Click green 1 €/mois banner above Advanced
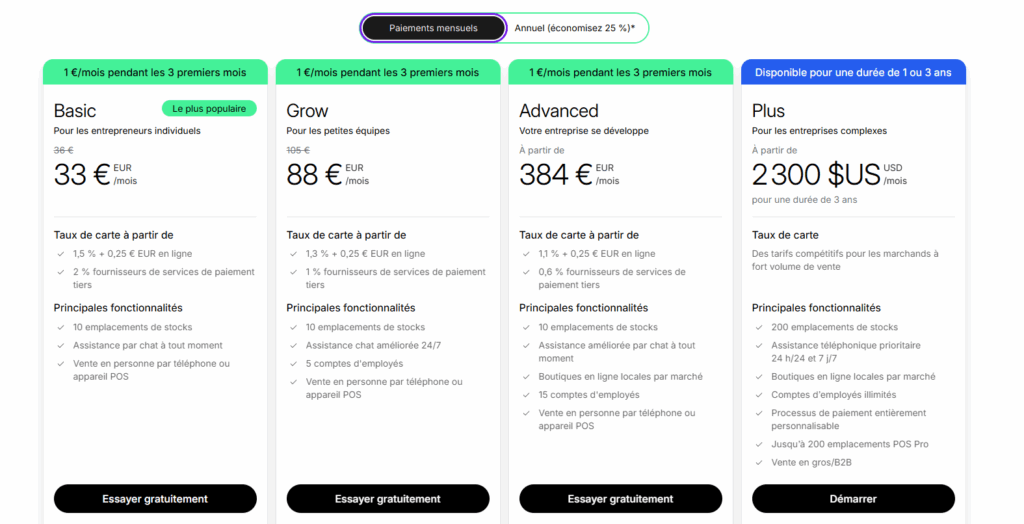Image resolution: width=1024 pixels, height=524 pixels. [620, 72]
